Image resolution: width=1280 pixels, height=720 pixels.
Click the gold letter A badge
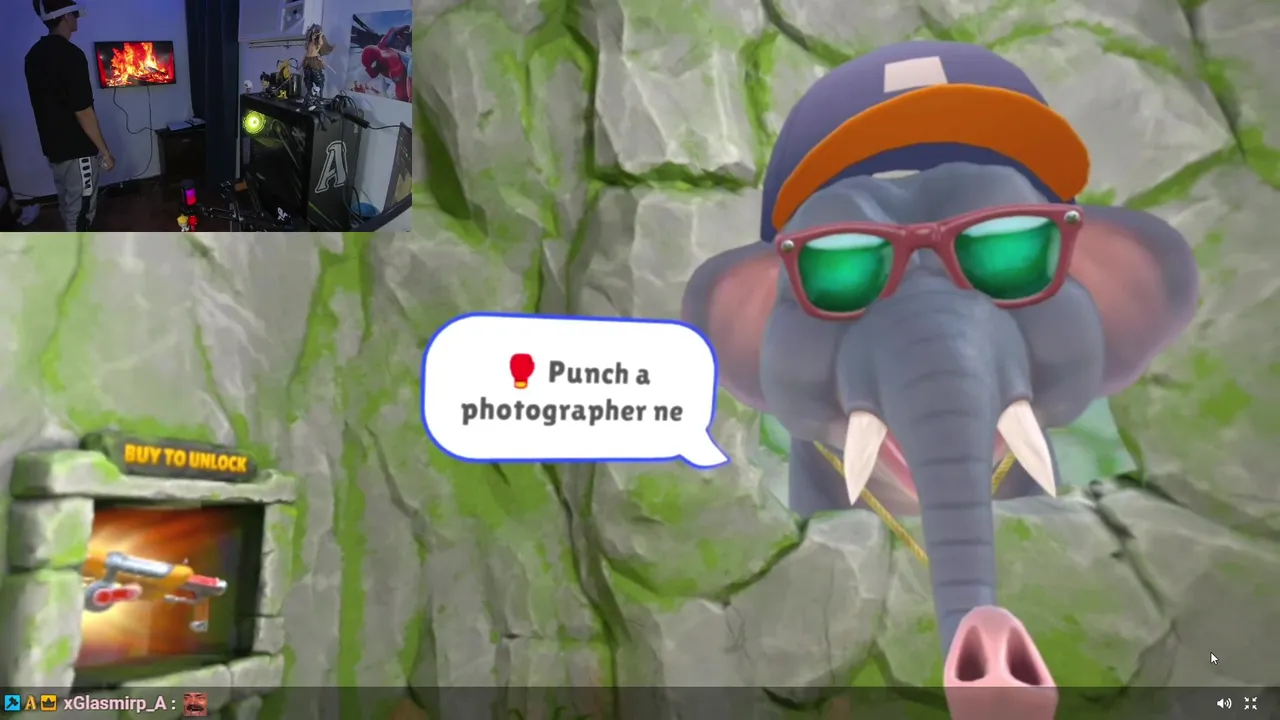tap(30, 703)
